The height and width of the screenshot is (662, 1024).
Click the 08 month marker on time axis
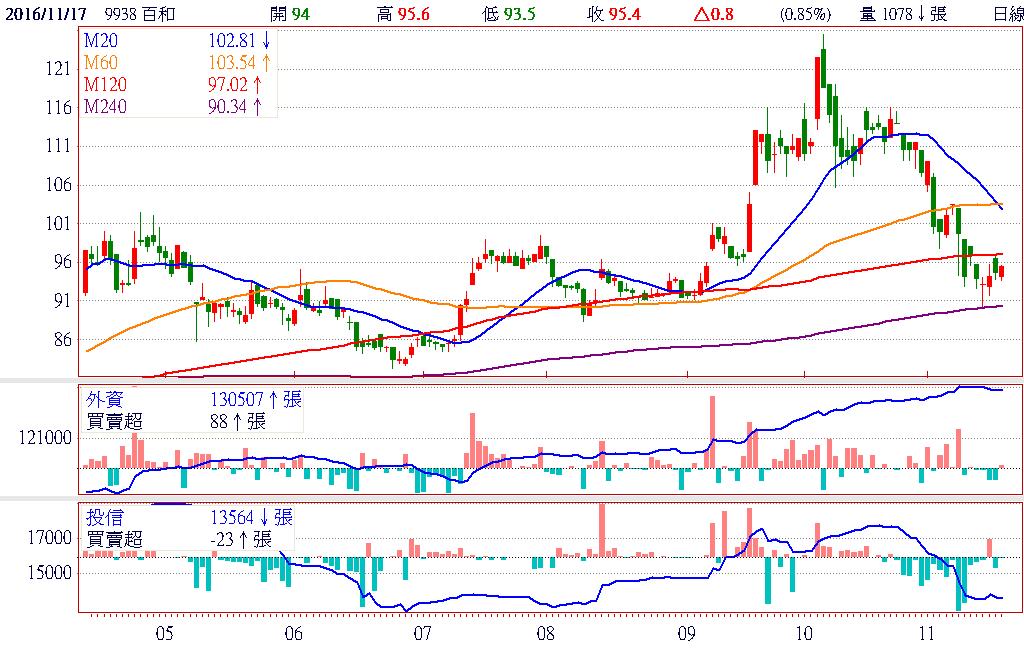[545, 634]
